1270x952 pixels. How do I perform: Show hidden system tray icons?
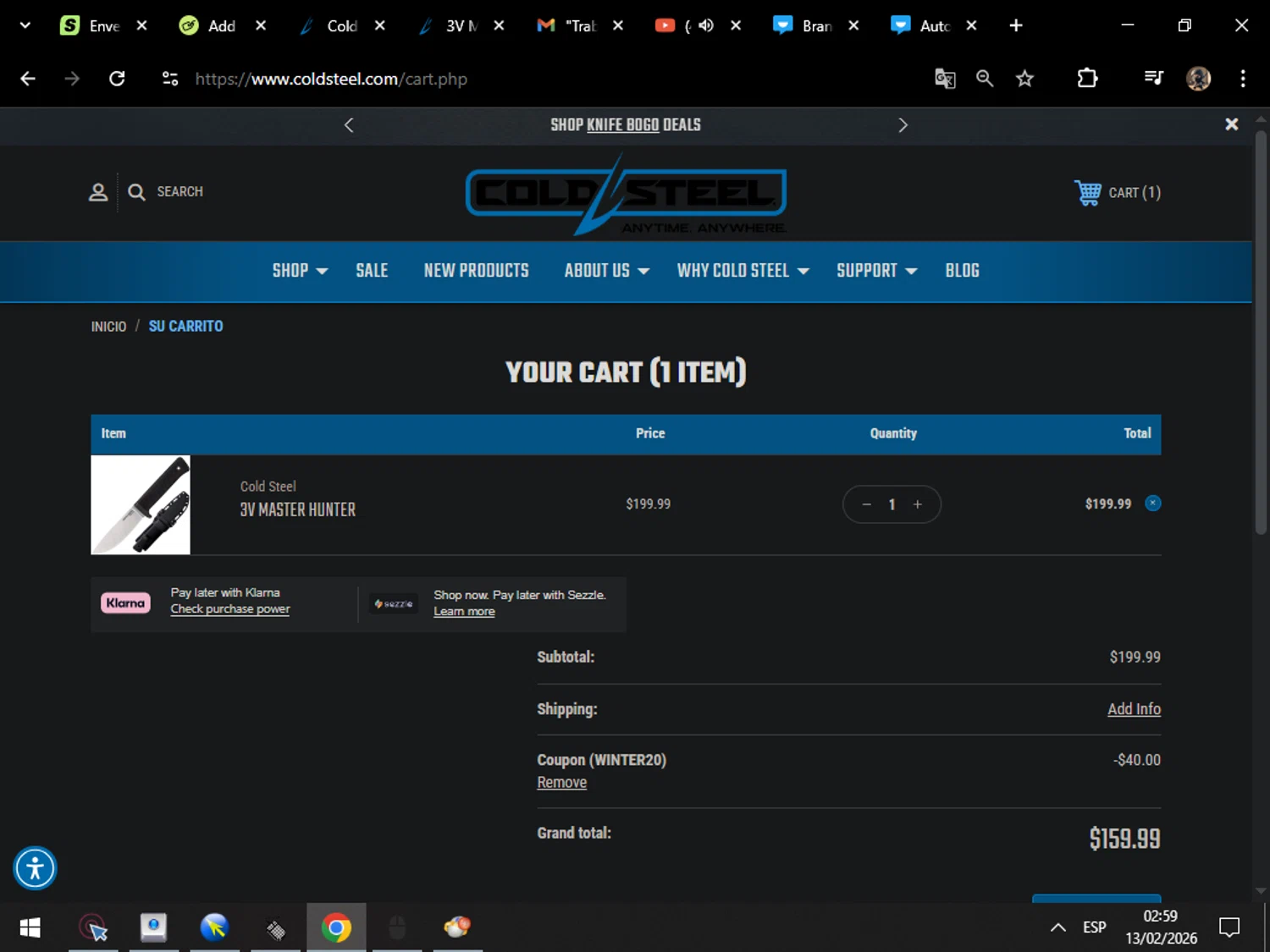(x=1057, y=927)
